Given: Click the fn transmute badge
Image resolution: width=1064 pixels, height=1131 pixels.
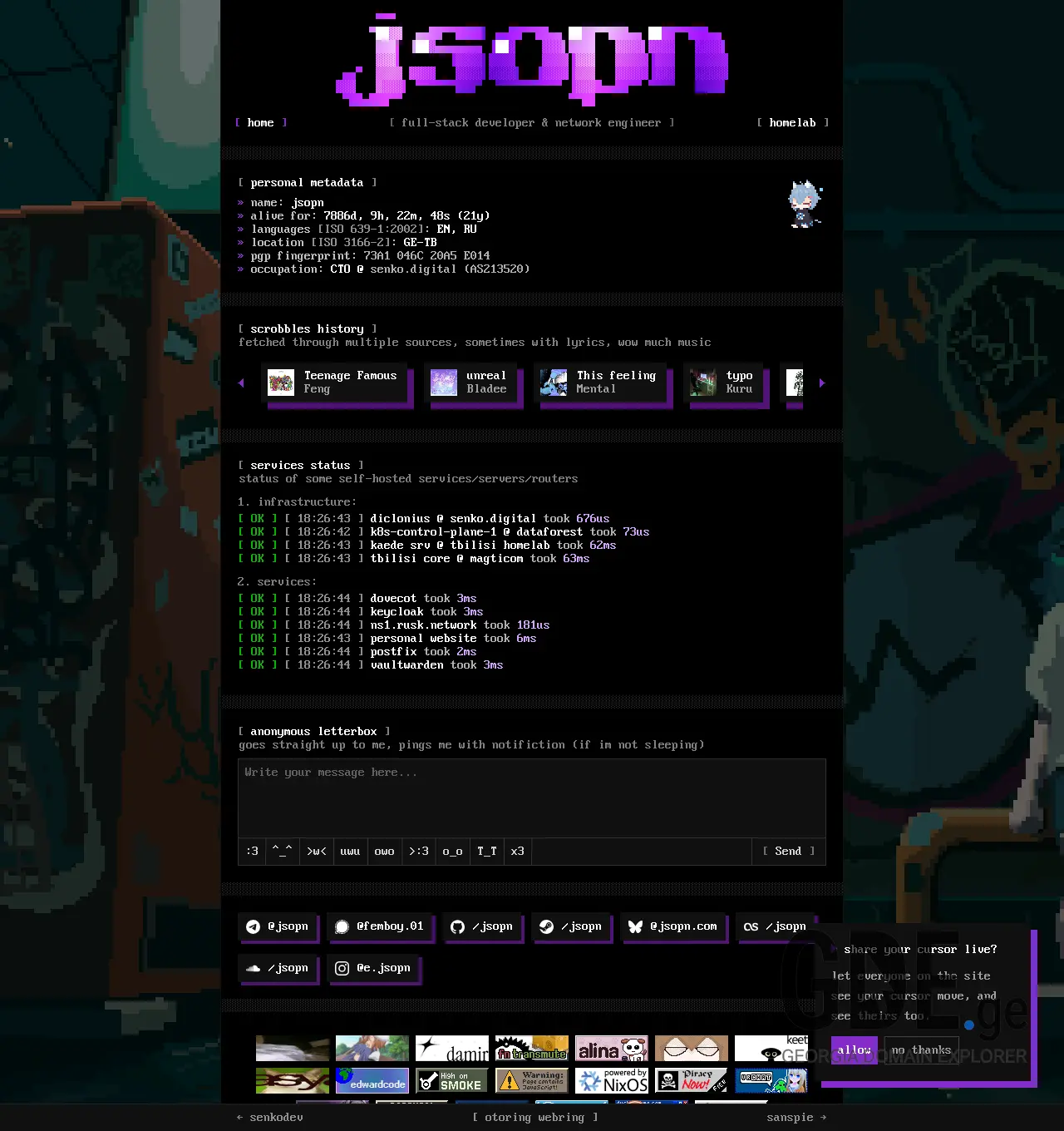Looking at the screenshot, I should pos(532,1048).
